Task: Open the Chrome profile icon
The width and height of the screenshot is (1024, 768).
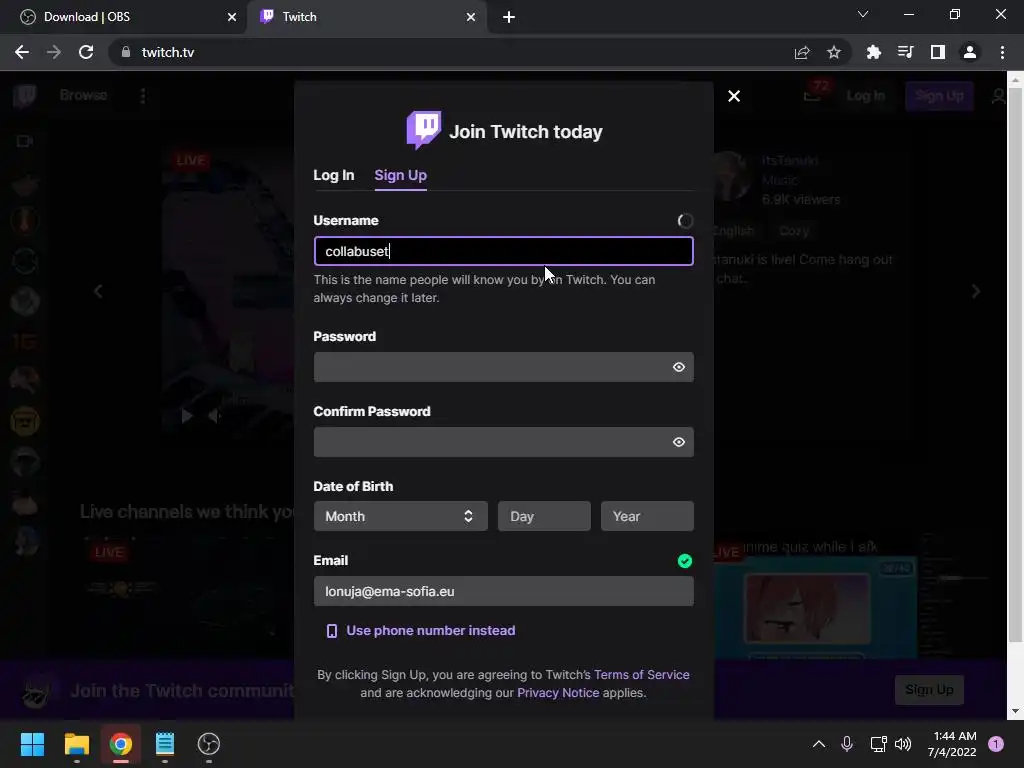Action: click(970, 52)
